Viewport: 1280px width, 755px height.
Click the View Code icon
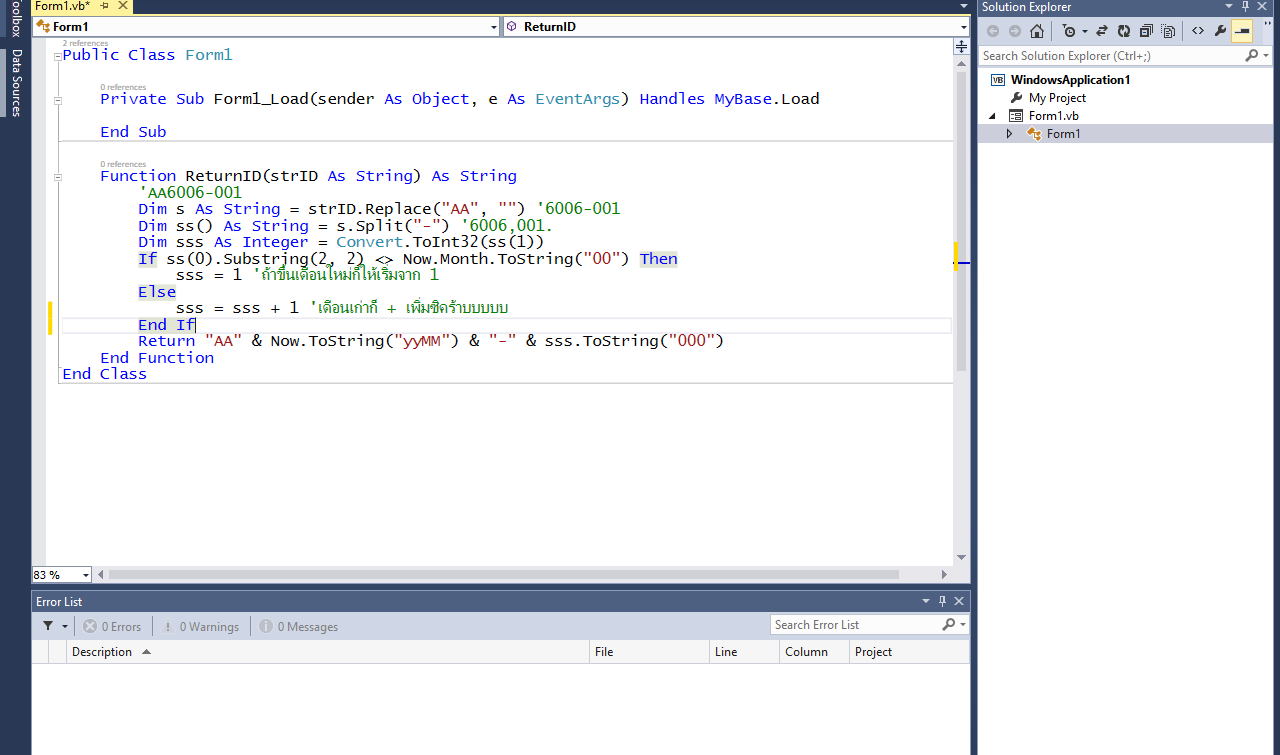pyautogui.click(x=1198, y=31)
